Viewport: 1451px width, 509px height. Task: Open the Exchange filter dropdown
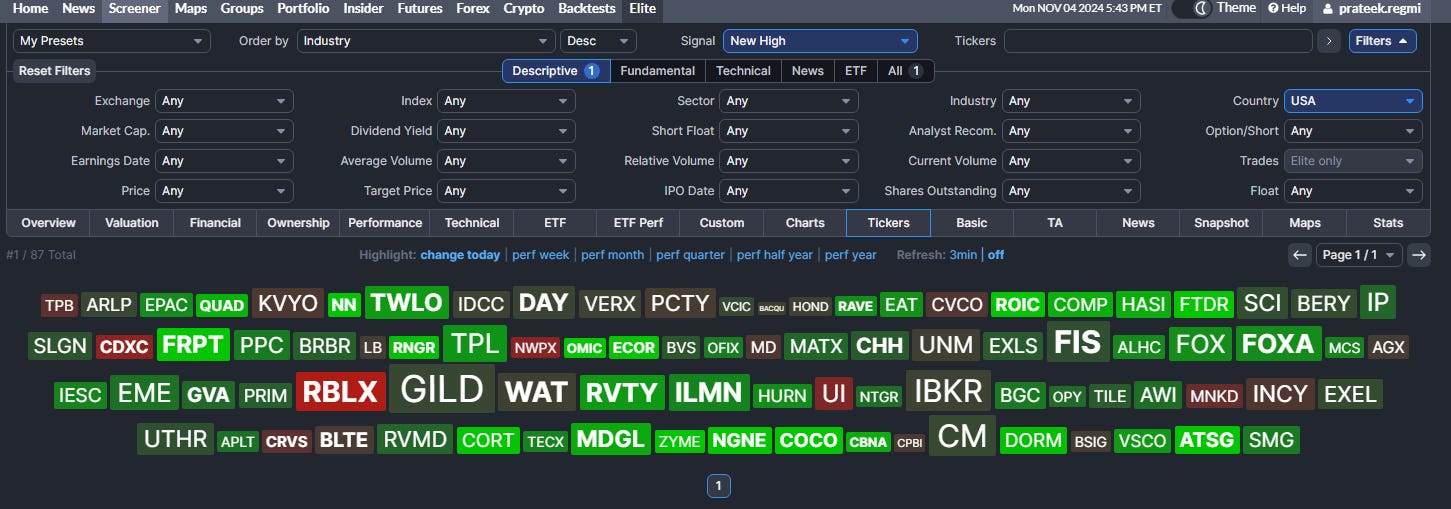click(x=224, y=101)
